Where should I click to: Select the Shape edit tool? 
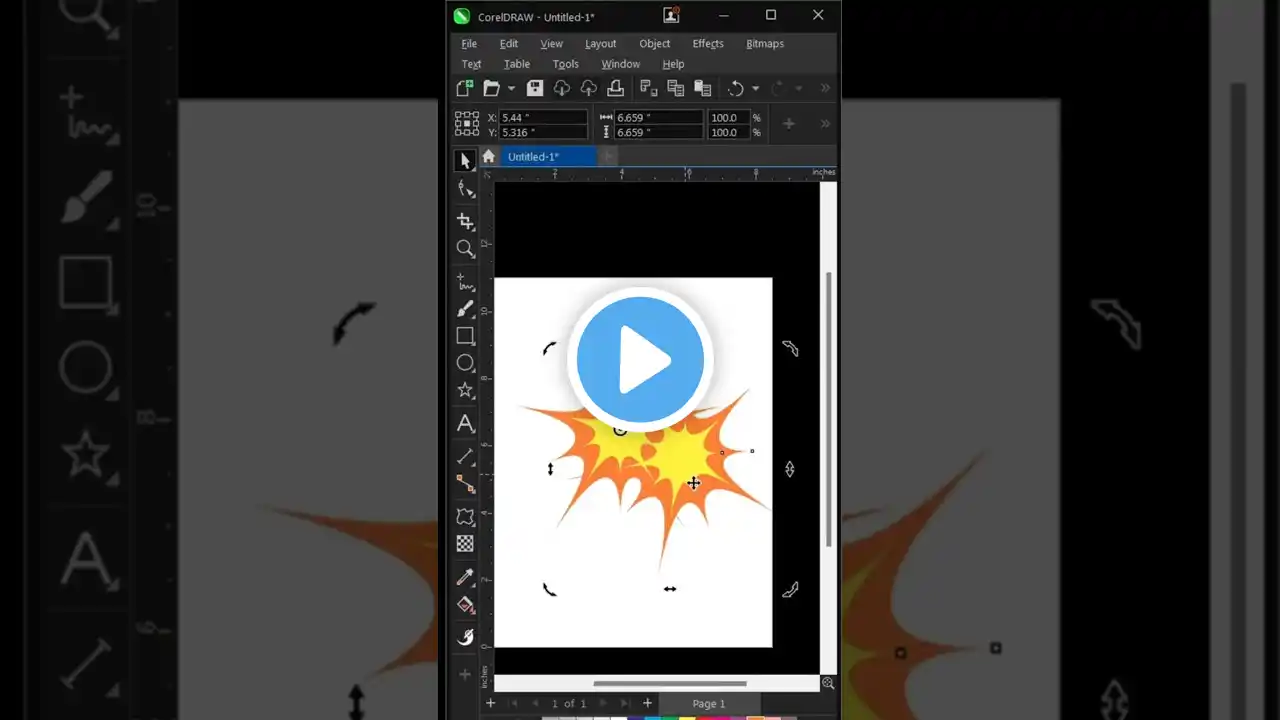465,189
